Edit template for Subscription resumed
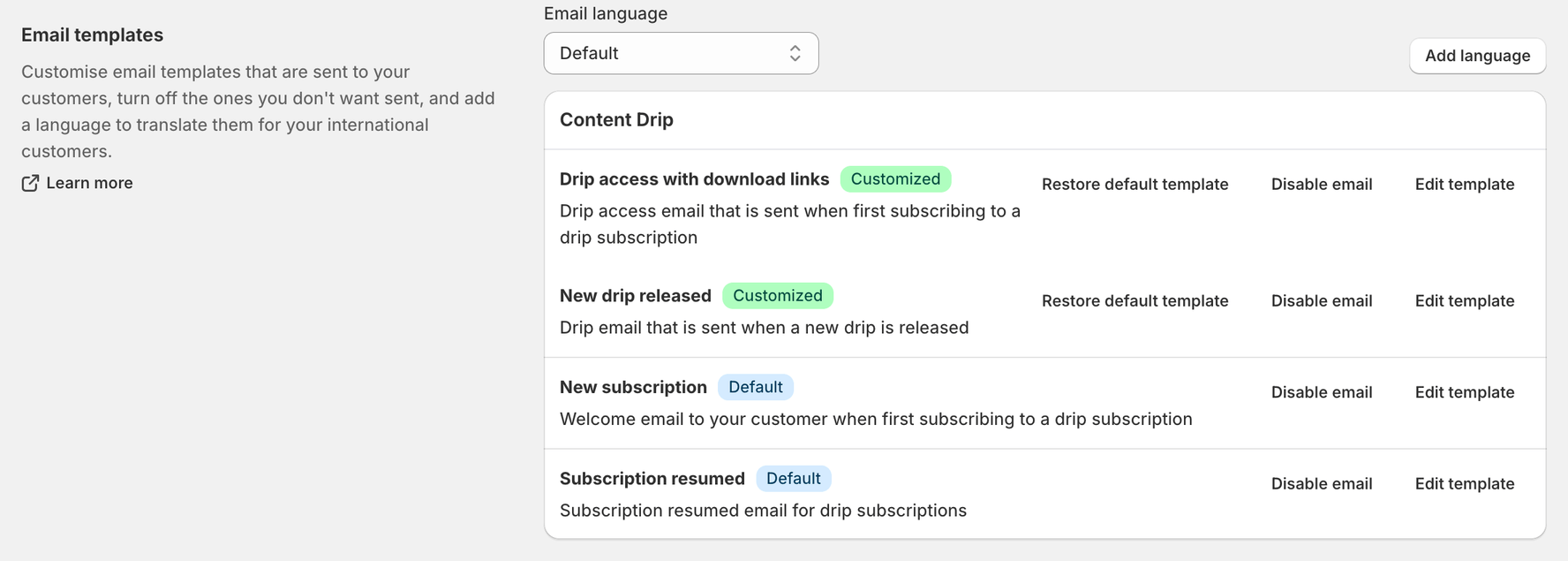 click(1465, 483)
